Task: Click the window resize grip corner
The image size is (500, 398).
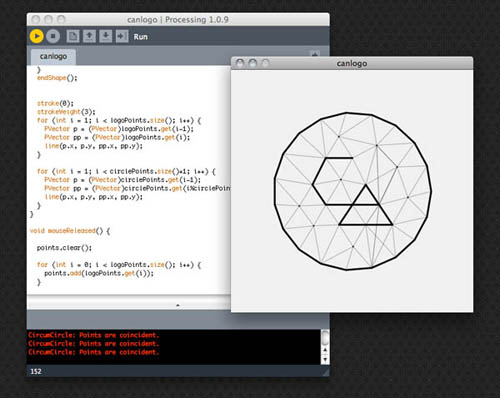Action: (x=325, y=372)
